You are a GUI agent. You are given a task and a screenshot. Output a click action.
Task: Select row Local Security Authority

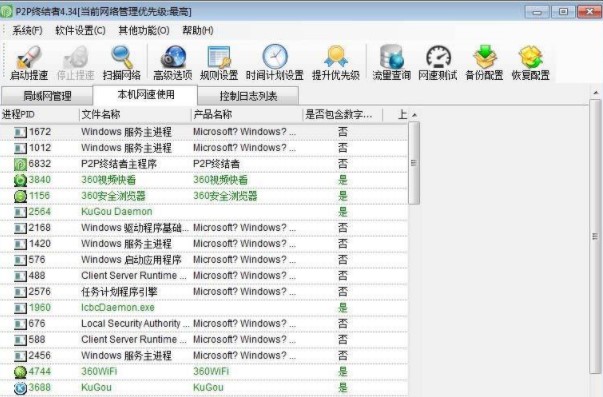point(204,324)
